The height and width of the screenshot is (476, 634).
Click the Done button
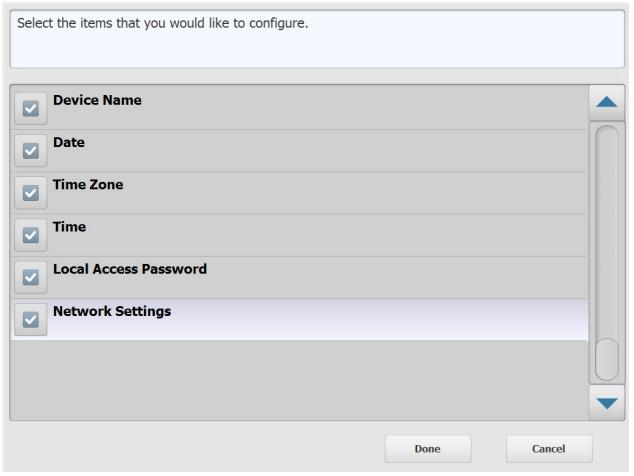(428, 448)
